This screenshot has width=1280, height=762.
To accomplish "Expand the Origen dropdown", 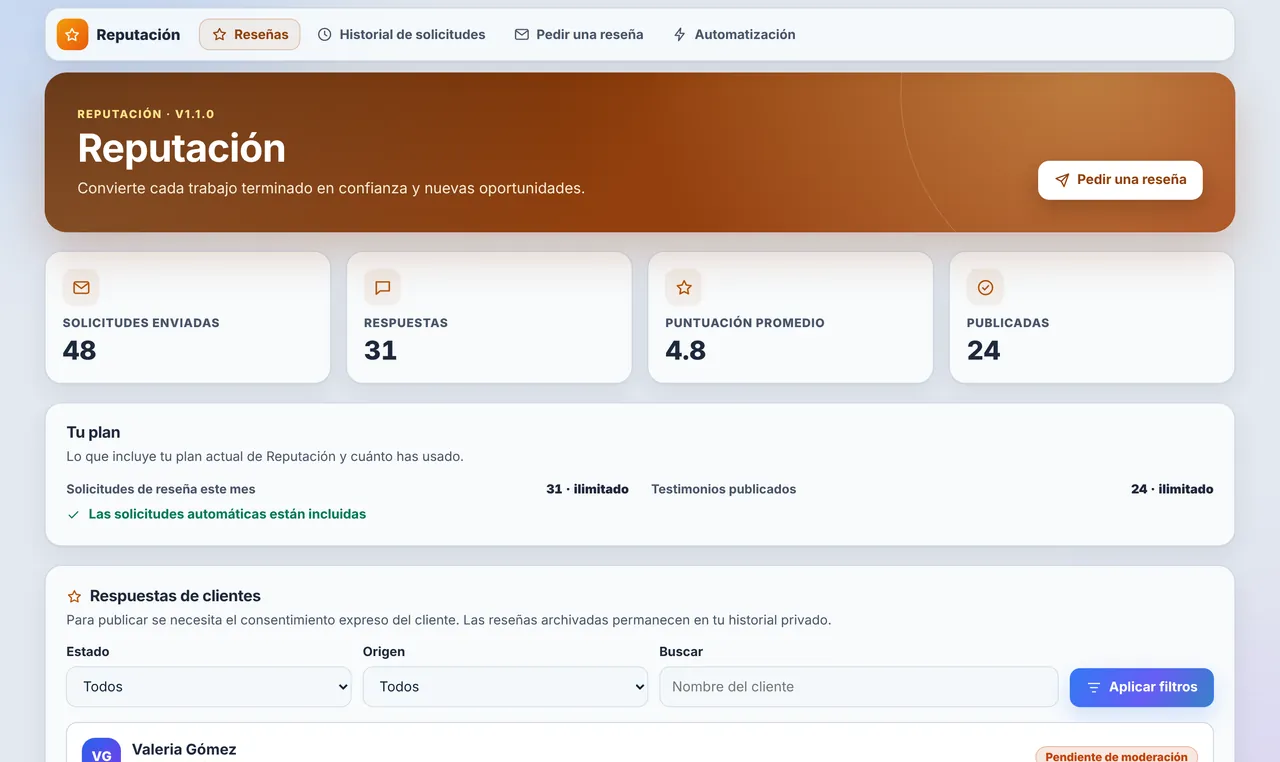I will coord(505,687).
